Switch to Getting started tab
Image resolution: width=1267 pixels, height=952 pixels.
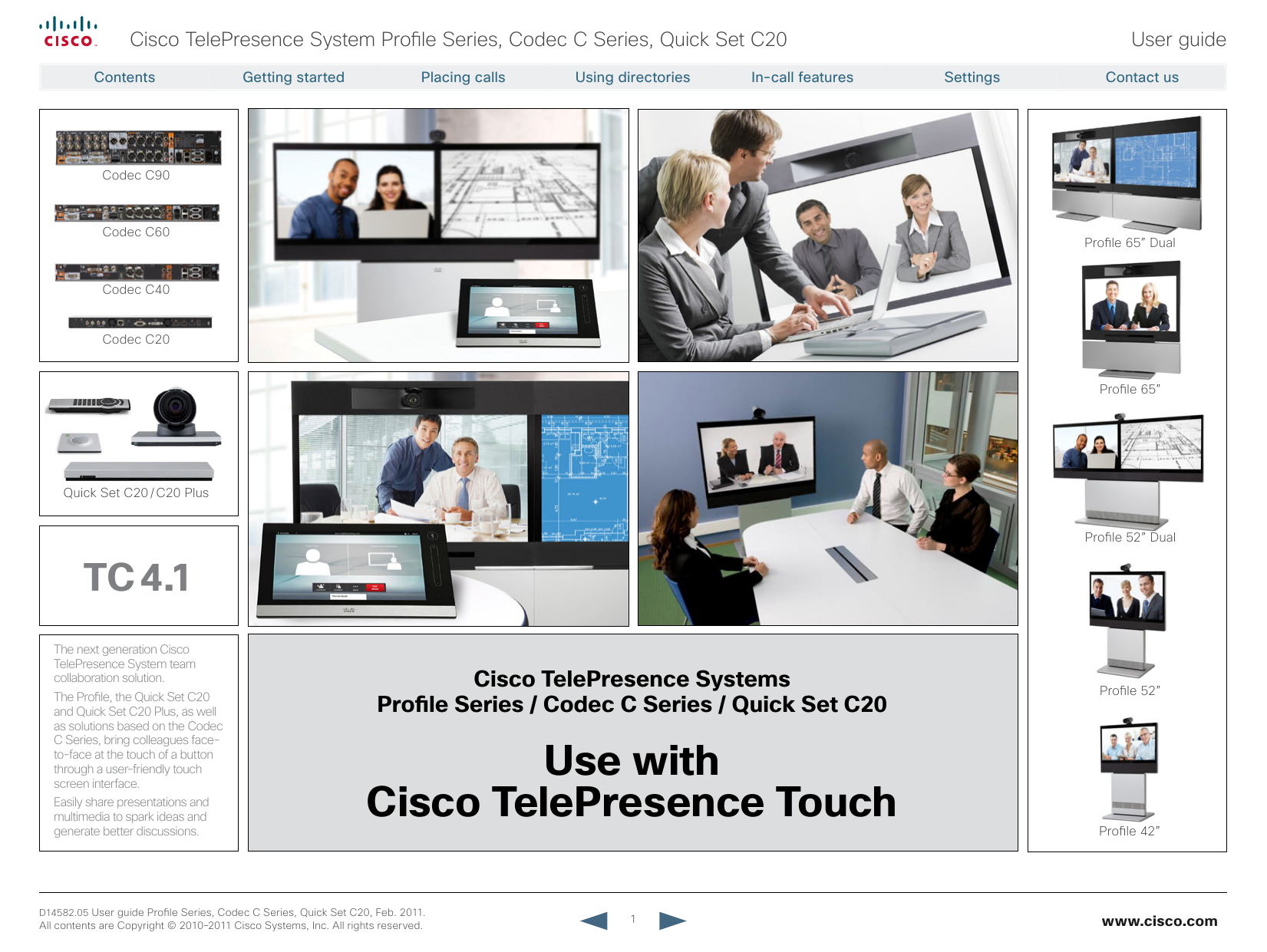[293, 77]
